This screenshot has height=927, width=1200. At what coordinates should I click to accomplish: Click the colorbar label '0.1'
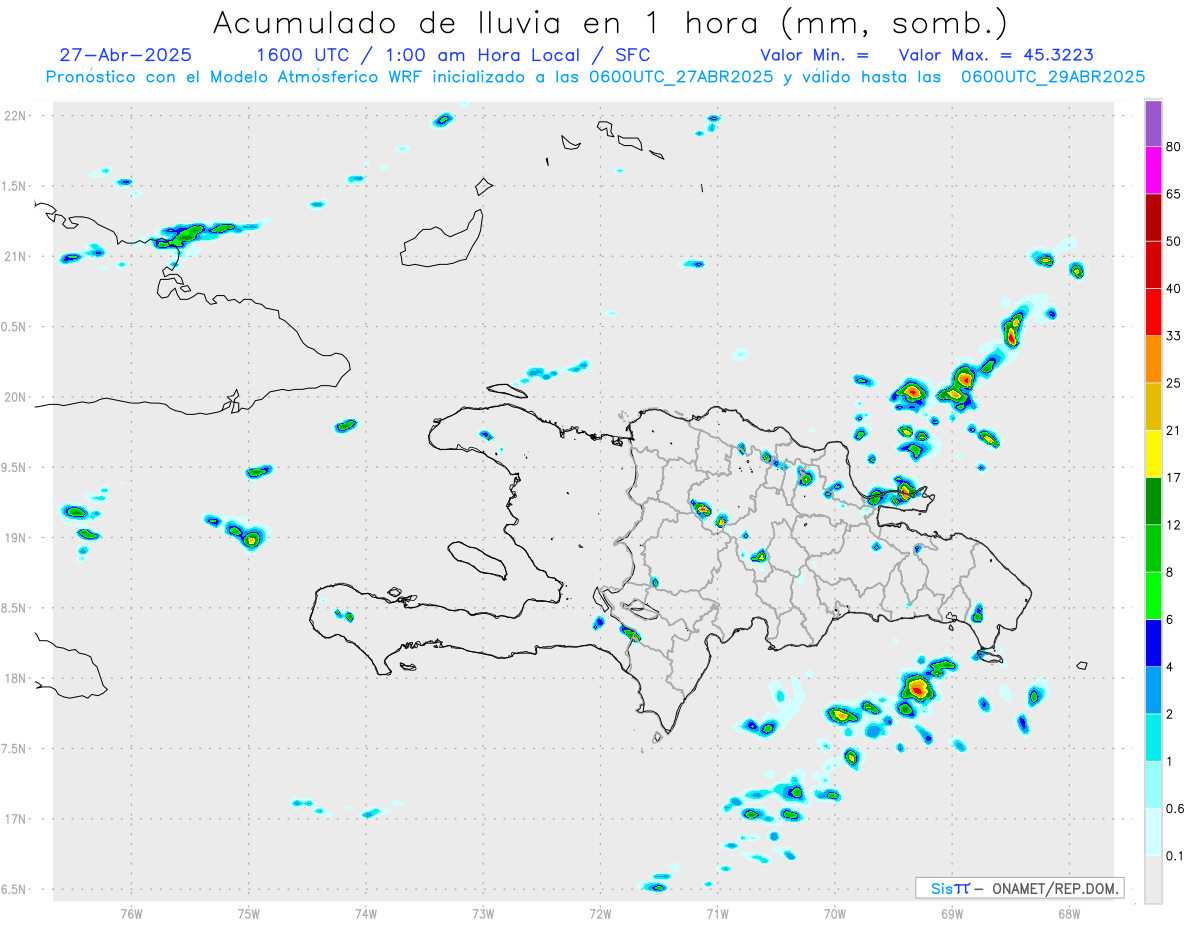[x=1175, y=855]
